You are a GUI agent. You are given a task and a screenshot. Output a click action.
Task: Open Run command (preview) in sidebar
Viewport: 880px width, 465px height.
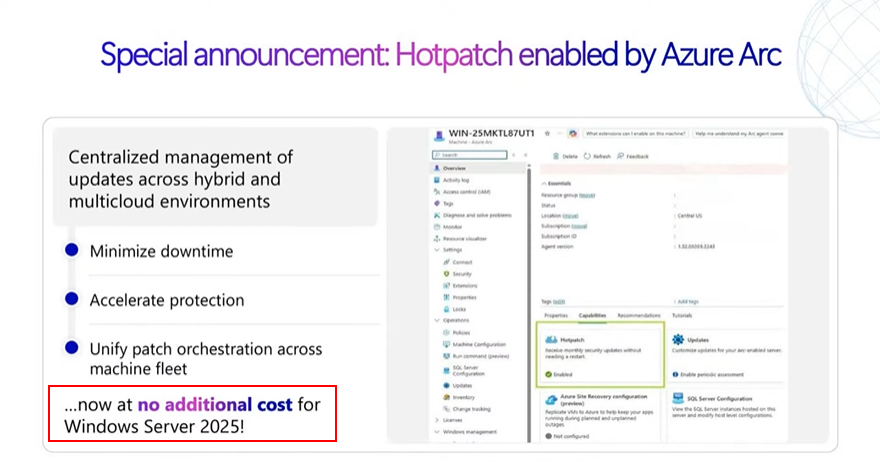[x=480, y=357]
